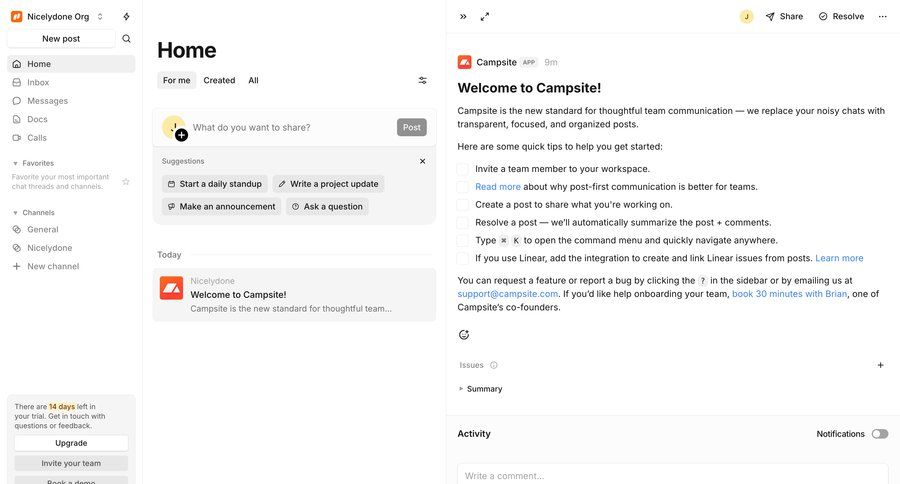Open book 30 minutes with Brian link
Viewport: 900px width, 484px height.
coord(789,294)
